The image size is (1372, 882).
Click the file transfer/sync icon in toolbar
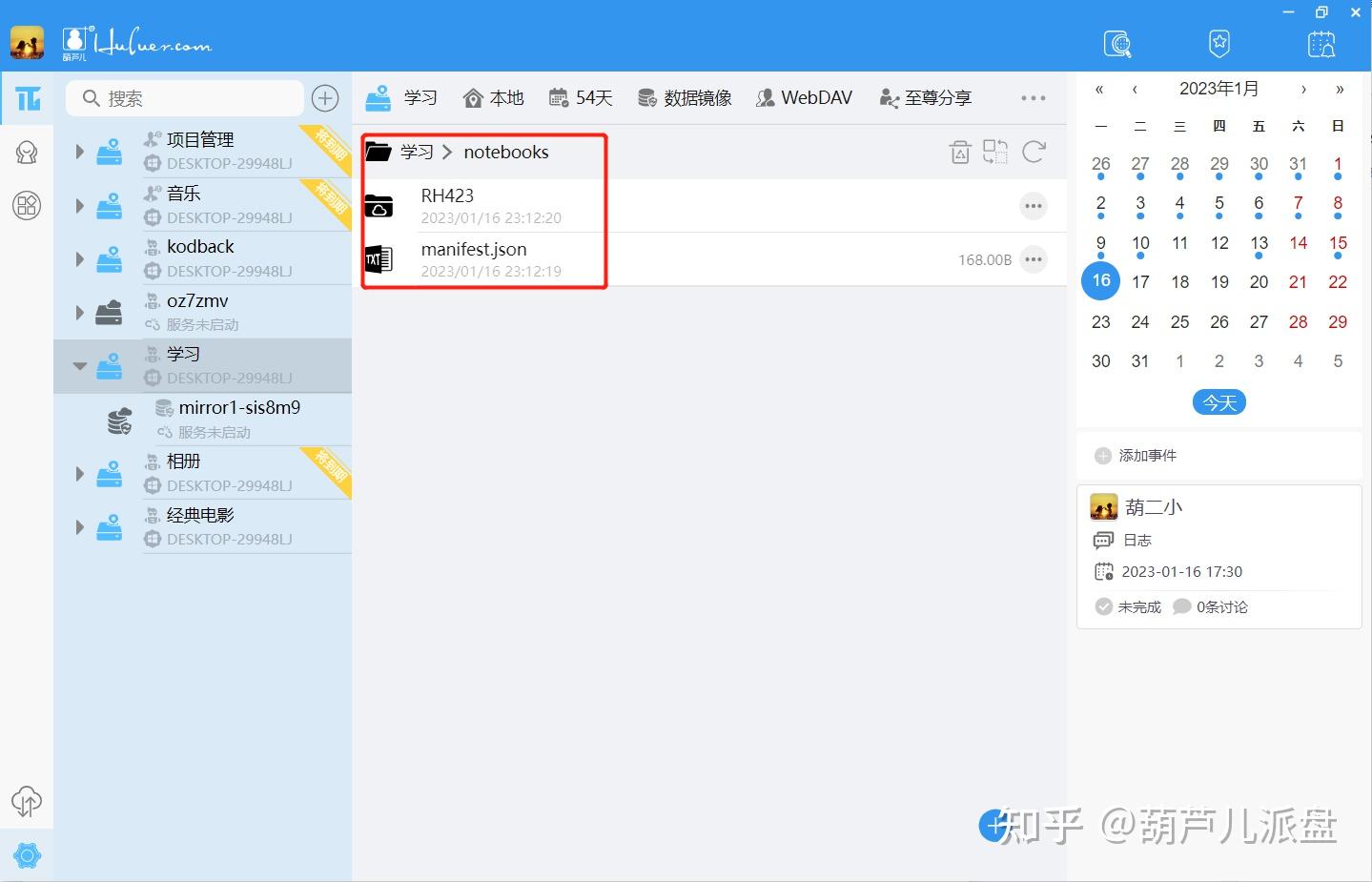coord(994,152)
